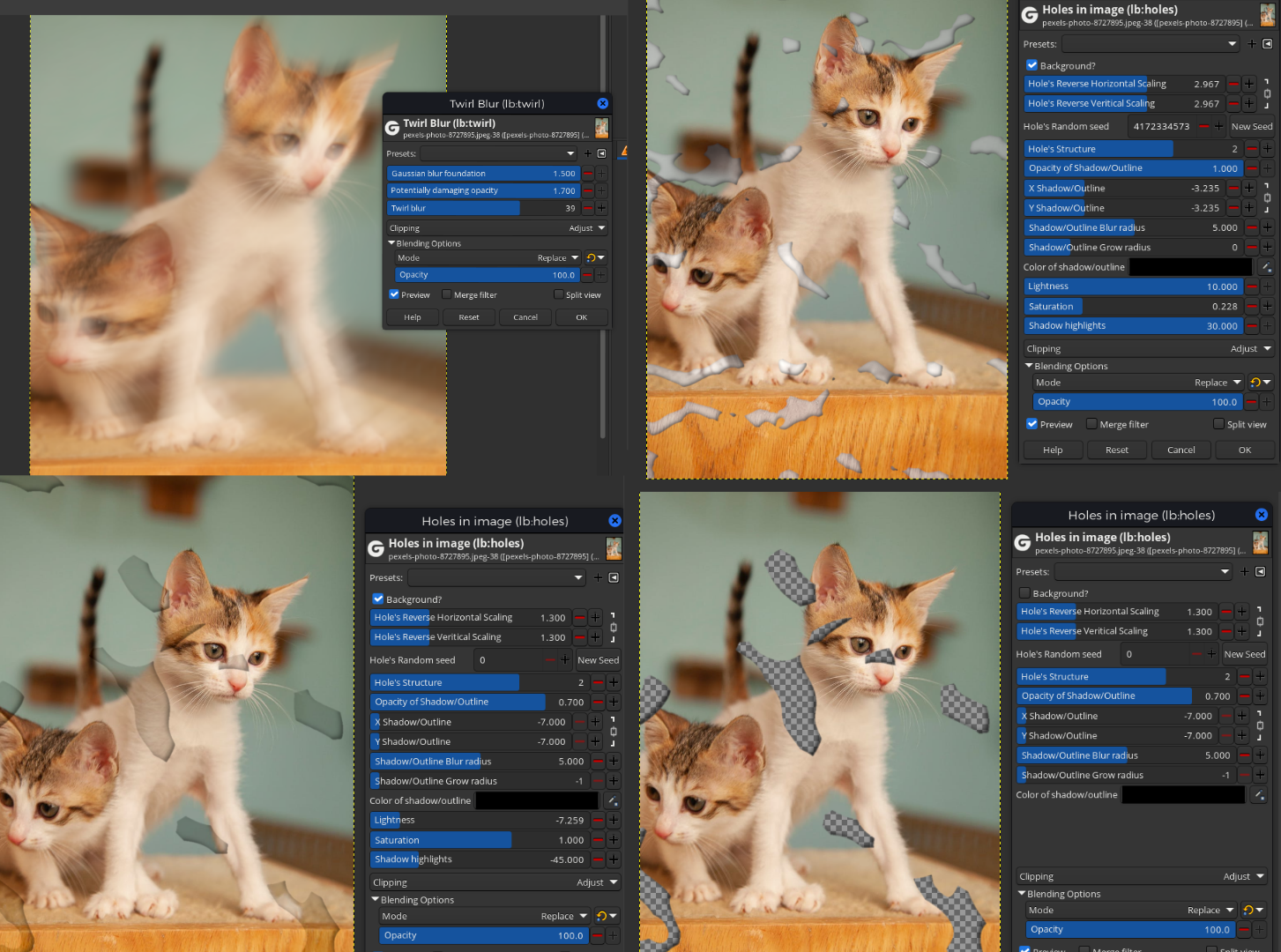
Task: Open Presets dropdown in seed 4172334573 Holes dialog
Action: coord(1151,44)
